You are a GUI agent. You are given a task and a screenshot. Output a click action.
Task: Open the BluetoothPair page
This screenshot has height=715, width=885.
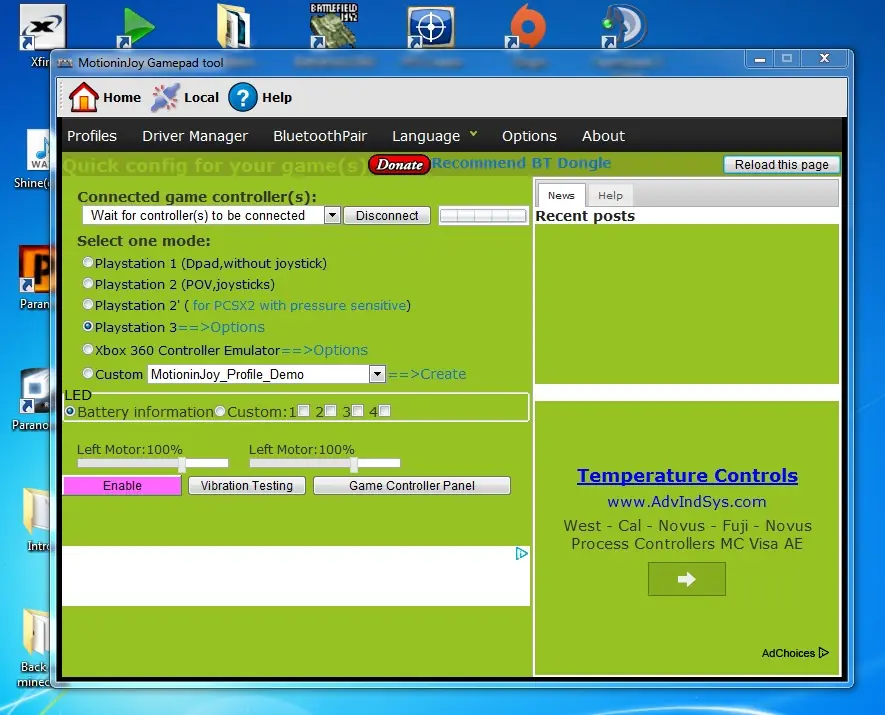coord(320,136)
